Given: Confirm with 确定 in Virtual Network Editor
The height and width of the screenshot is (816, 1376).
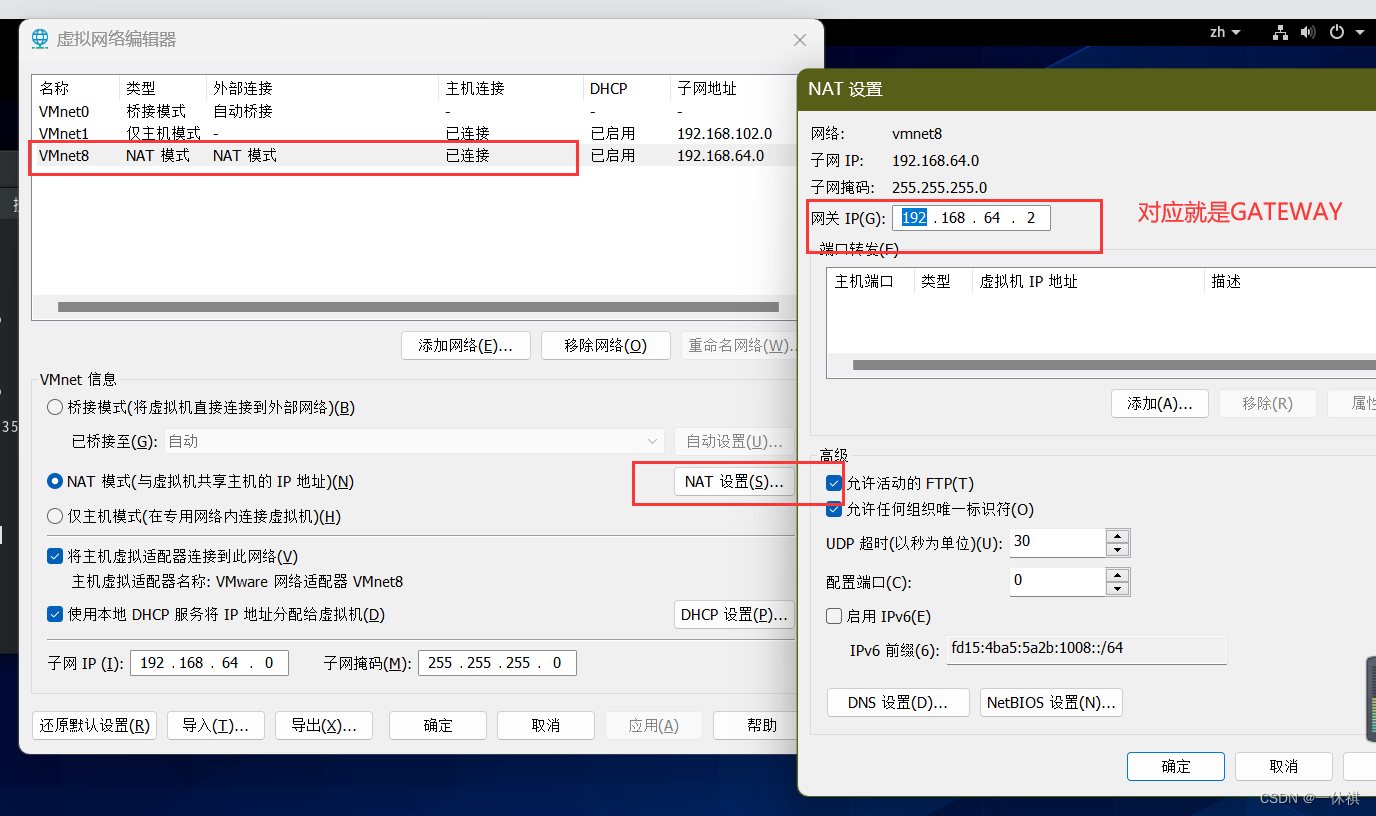Looking at the screenshot, I should click(438, 725).
